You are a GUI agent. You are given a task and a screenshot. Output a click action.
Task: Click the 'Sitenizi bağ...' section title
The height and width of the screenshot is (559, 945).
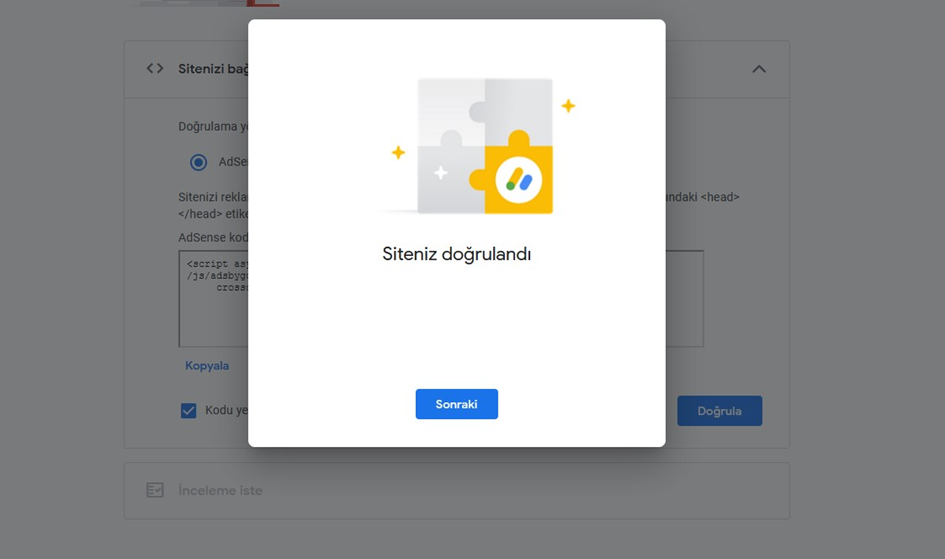click(213, 69)
